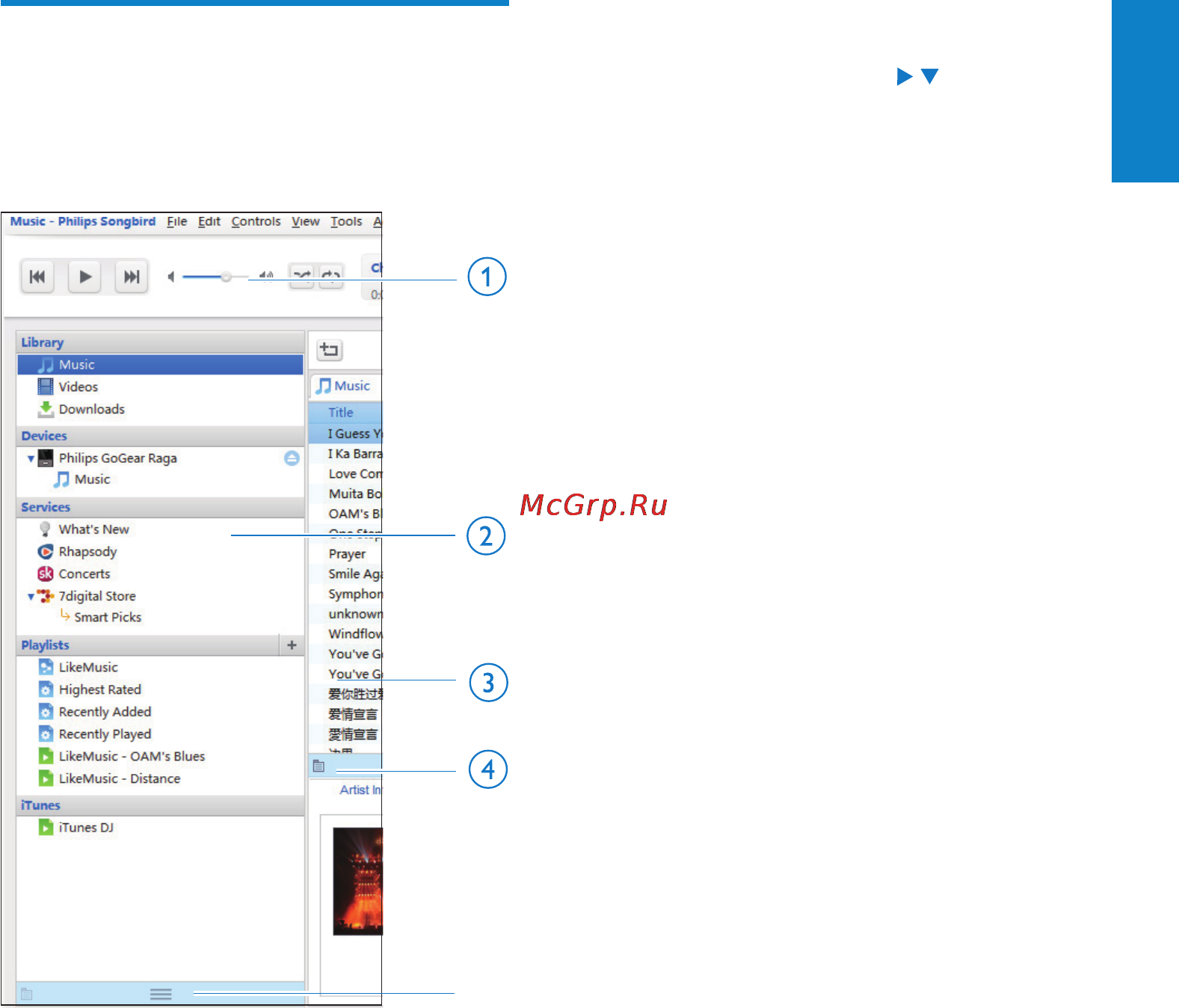Viewport: 1179px width, 1008px height.
Task: Open the Highest Rated playlist
Action: (x=99, y=689)
